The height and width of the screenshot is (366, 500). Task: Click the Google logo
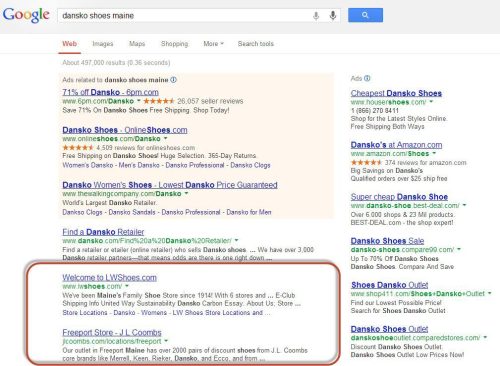tap(26, 15)
